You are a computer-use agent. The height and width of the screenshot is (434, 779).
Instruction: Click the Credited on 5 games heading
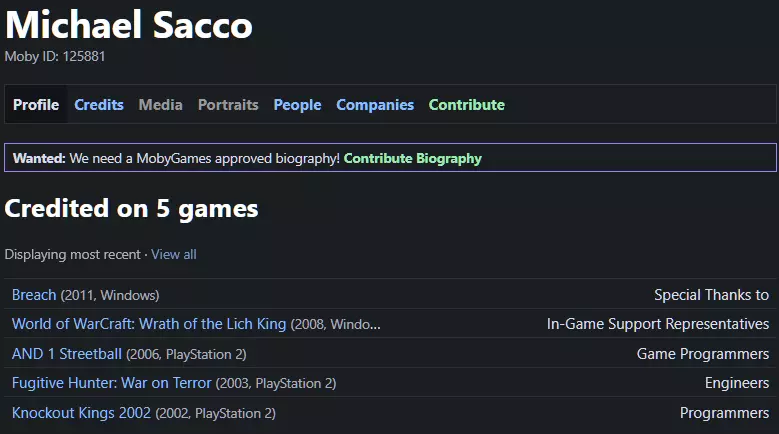(132, 208)
